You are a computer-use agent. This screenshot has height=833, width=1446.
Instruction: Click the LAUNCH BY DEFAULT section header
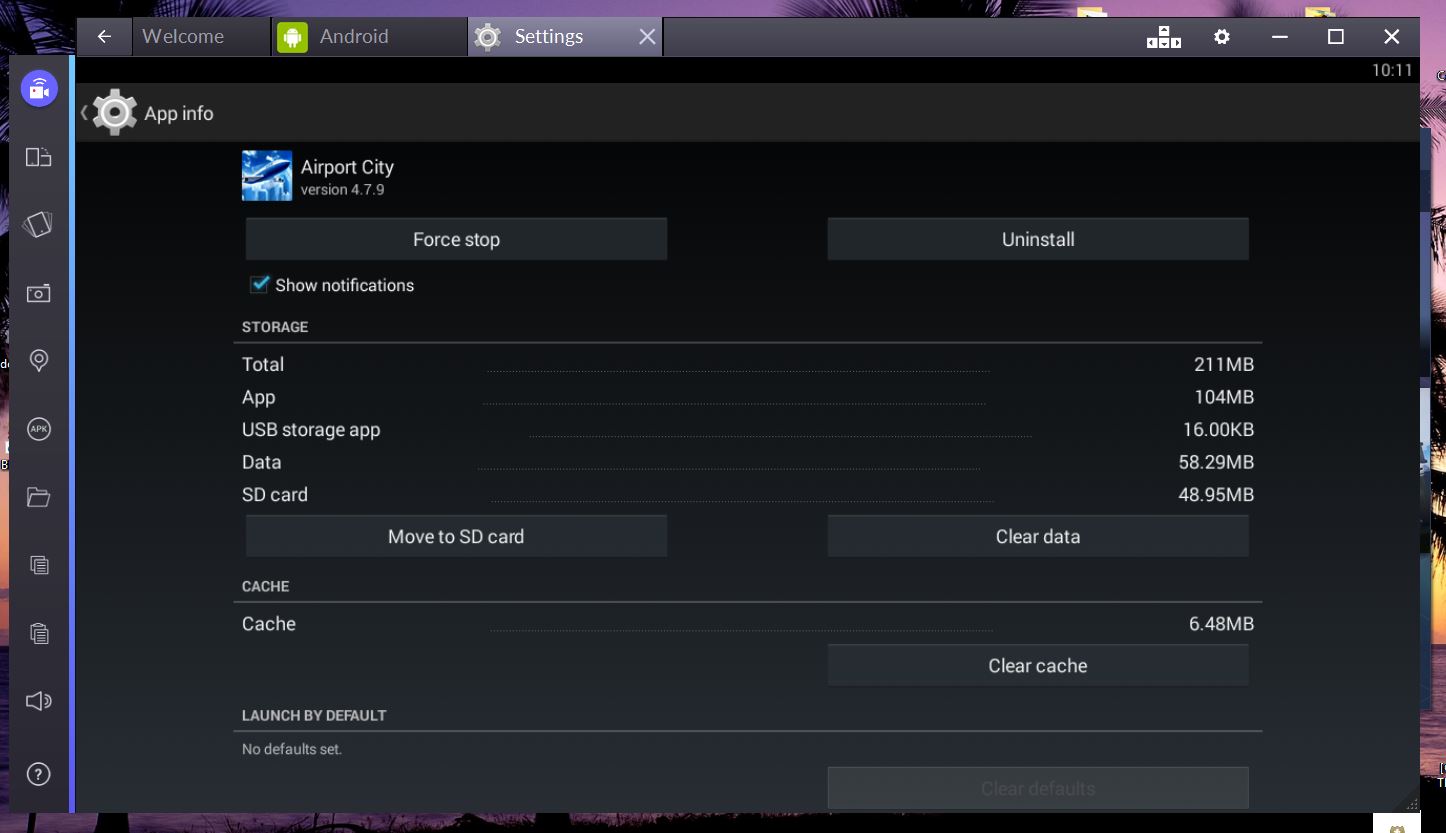(314, 715)
